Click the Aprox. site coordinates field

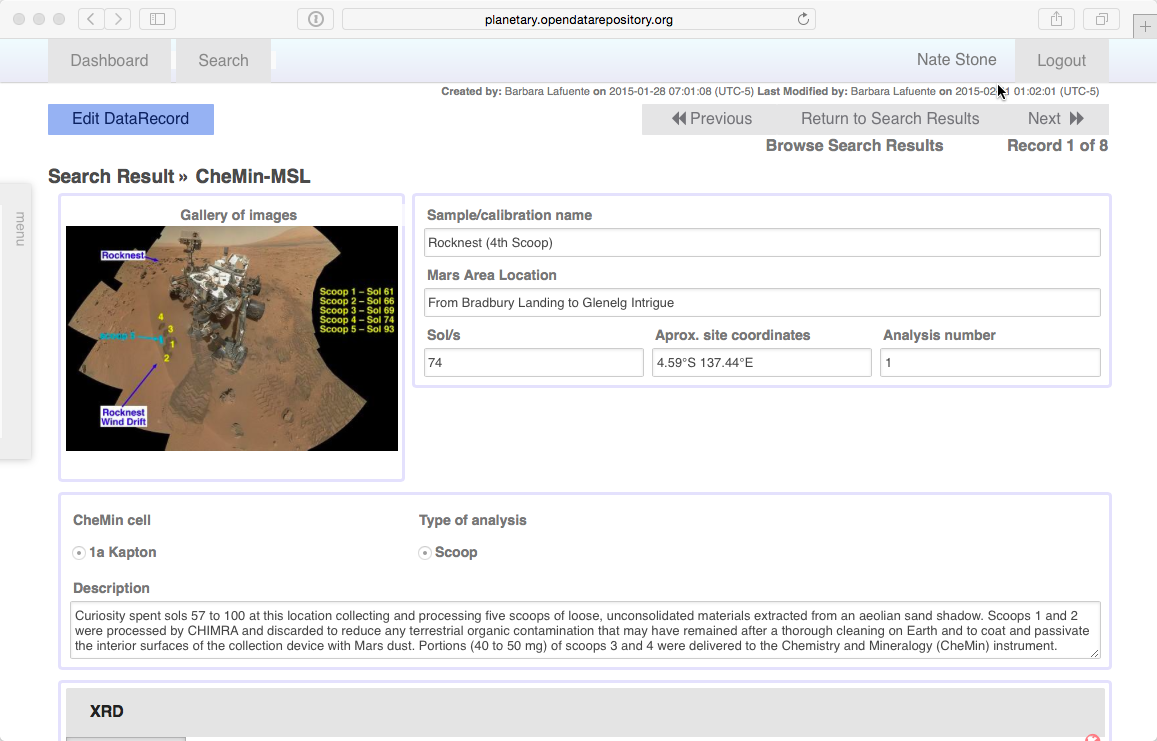coord(761,362)
